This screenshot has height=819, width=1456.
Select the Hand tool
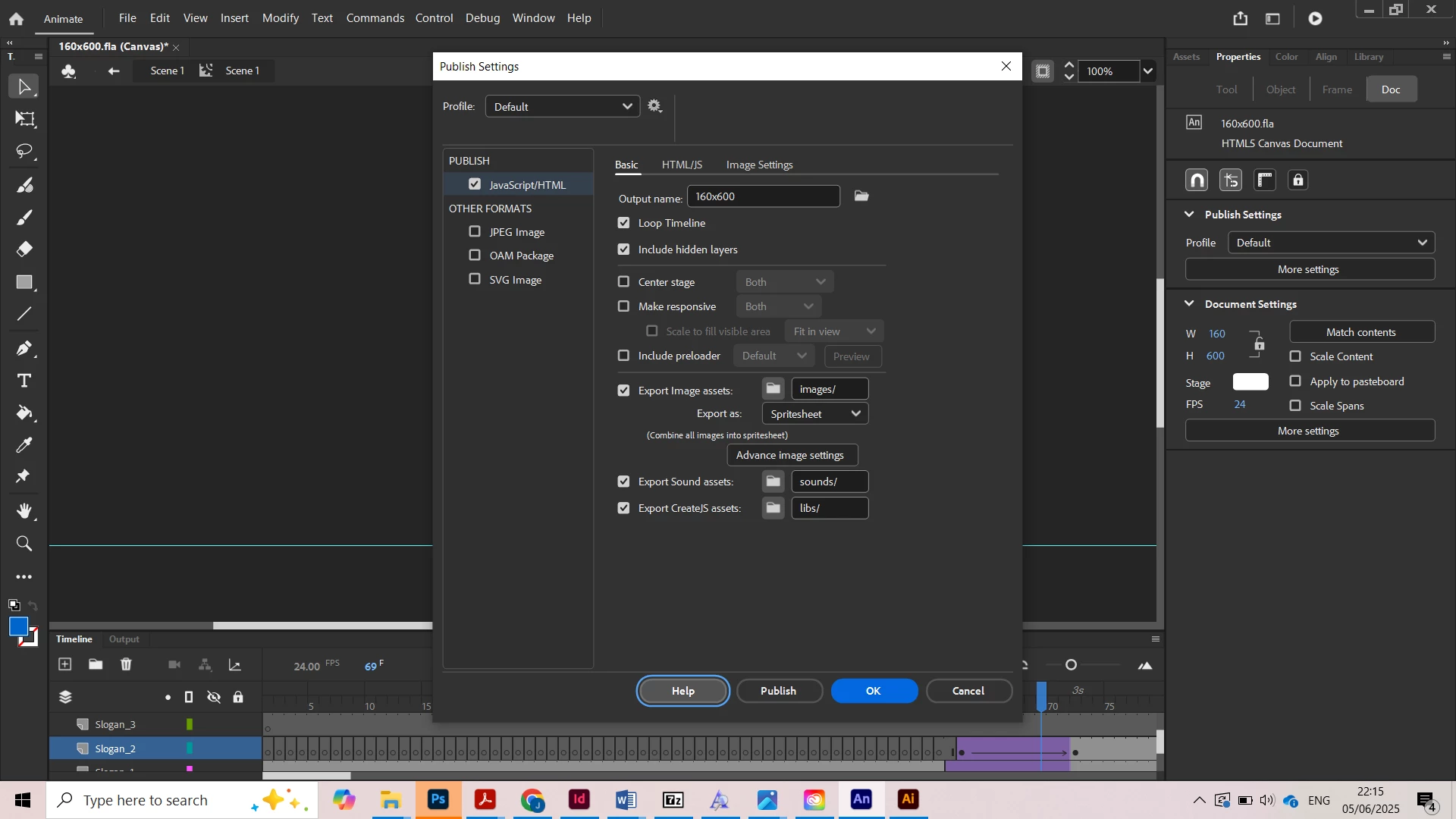tap(24, 510)
